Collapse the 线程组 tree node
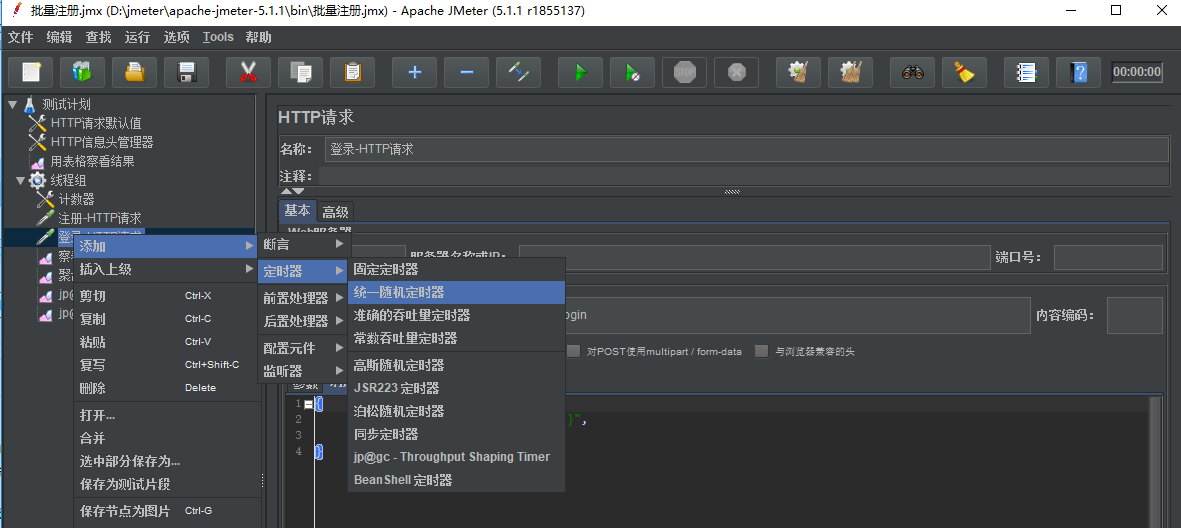 click(20, 180)
